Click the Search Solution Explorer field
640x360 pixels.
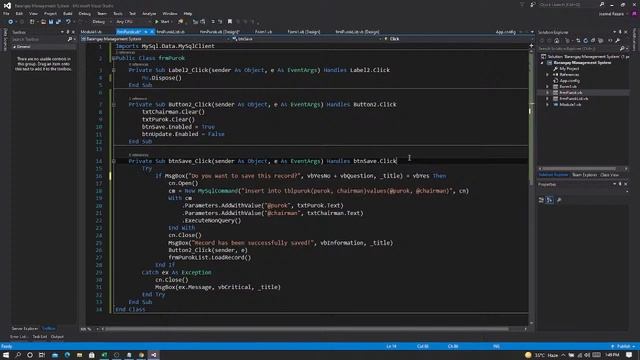pos(579,49)
